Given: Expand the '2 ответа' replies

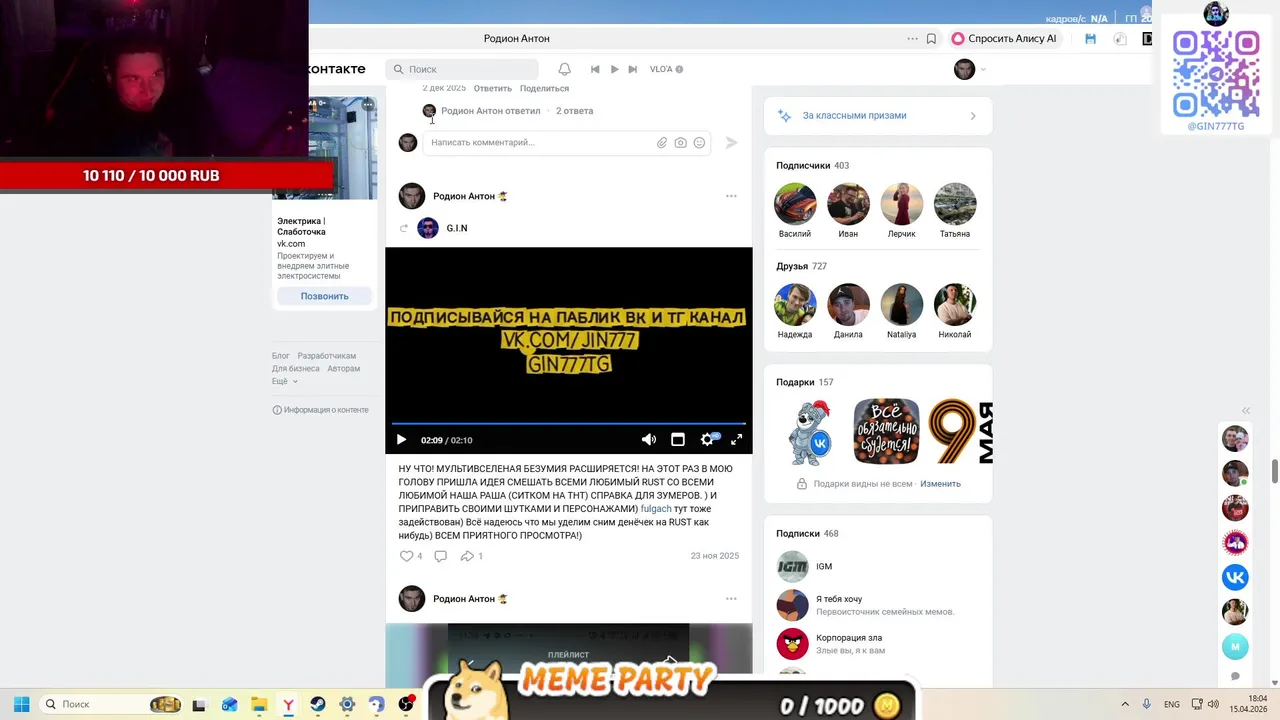Looking at the screenshot, I should (574, 111).
